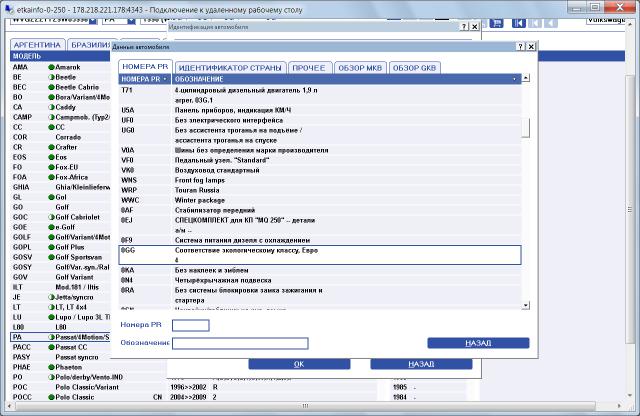The width and height of the screenshot is (640, 416).
Task: Click the green status dot next to Phaeton
Action: tap(51, 367)
